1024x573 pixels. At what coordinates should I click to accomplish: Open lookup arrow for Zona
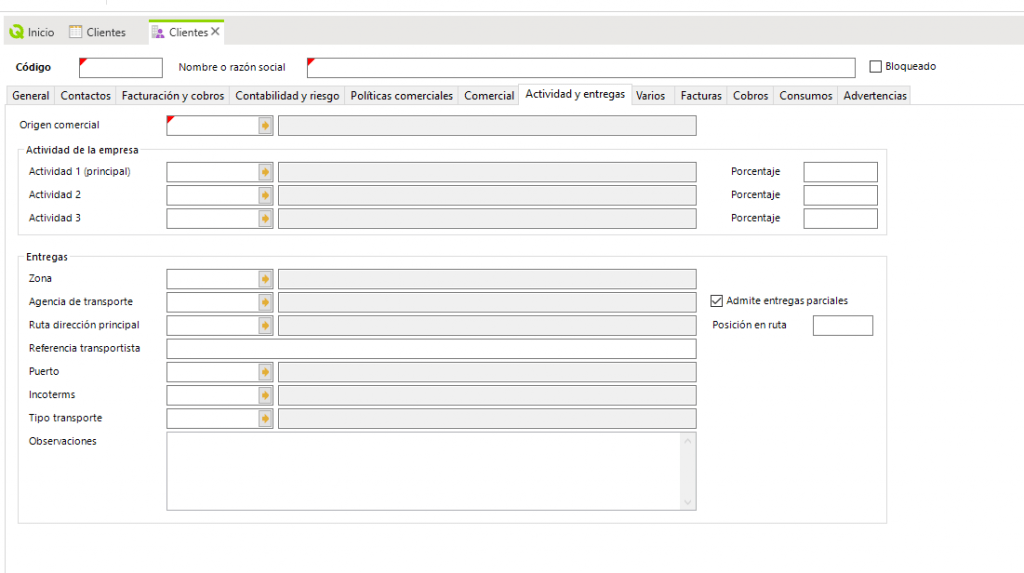pyautogui.click(x=265, y=279)
